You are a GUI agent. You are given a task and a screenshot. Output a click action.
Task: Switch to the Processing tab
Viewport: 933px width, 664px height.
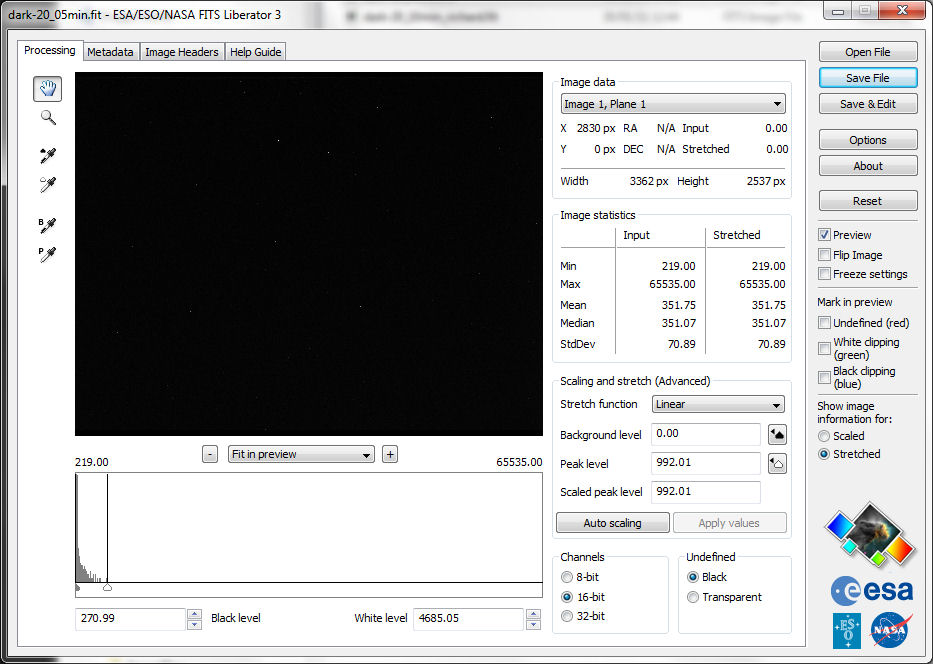50,51
